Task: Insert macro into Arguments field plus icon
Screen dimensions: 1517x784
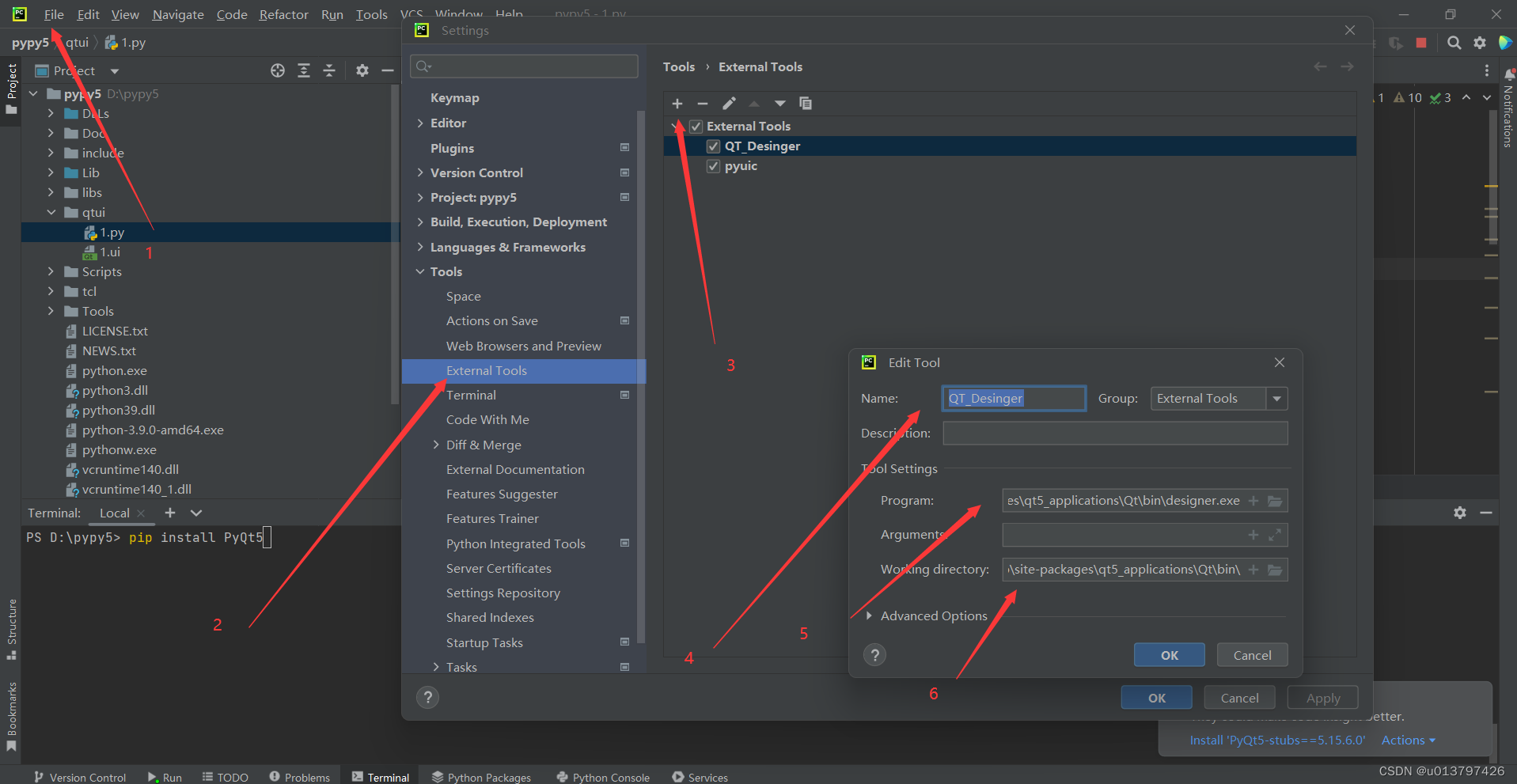Action: pos(1253,536)
